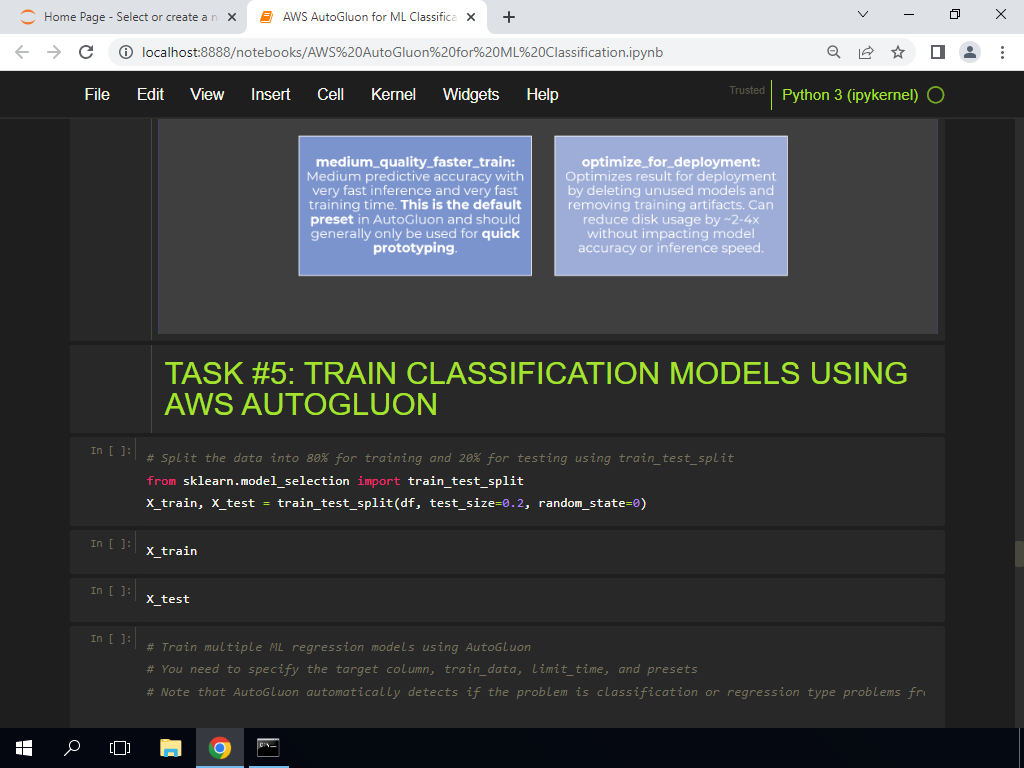Open the Edit menu
This screenshot has width=1024, height=768.
click(150, 95)
